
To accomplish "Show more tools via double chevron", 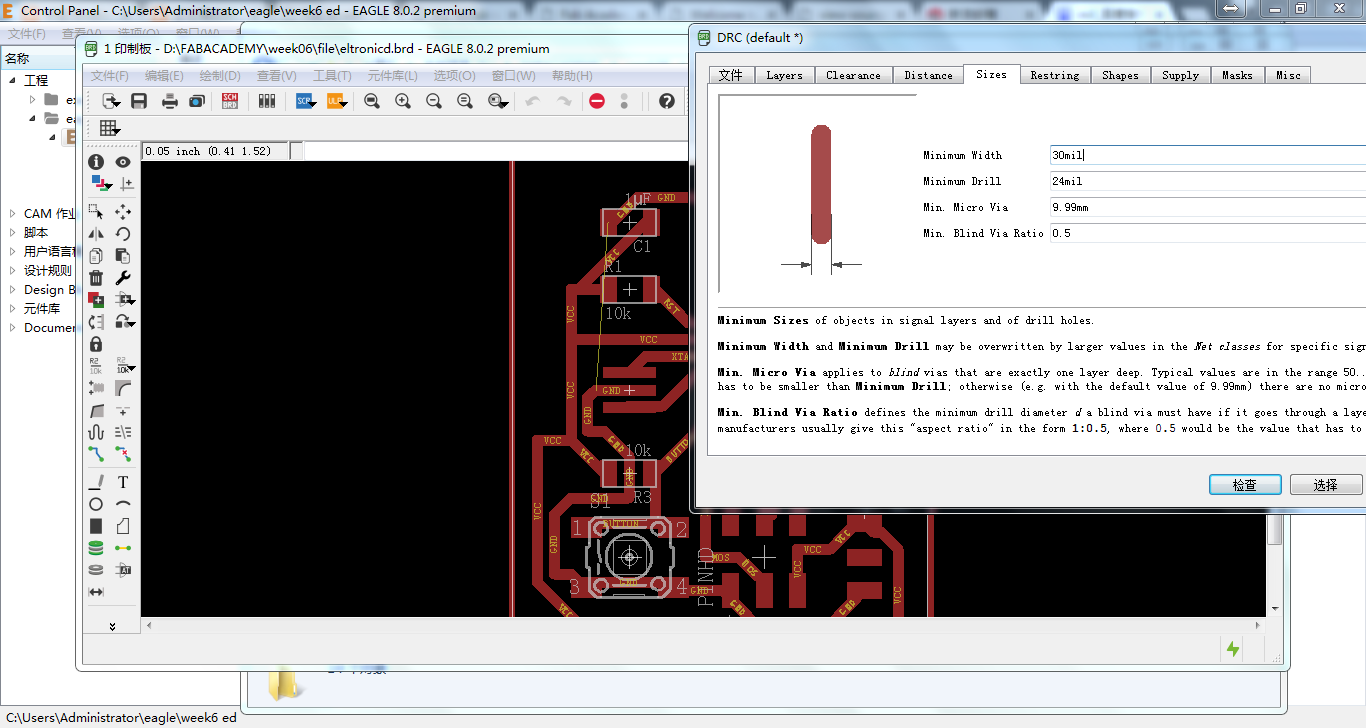I will pyautogui.click(x=112, y=626).
